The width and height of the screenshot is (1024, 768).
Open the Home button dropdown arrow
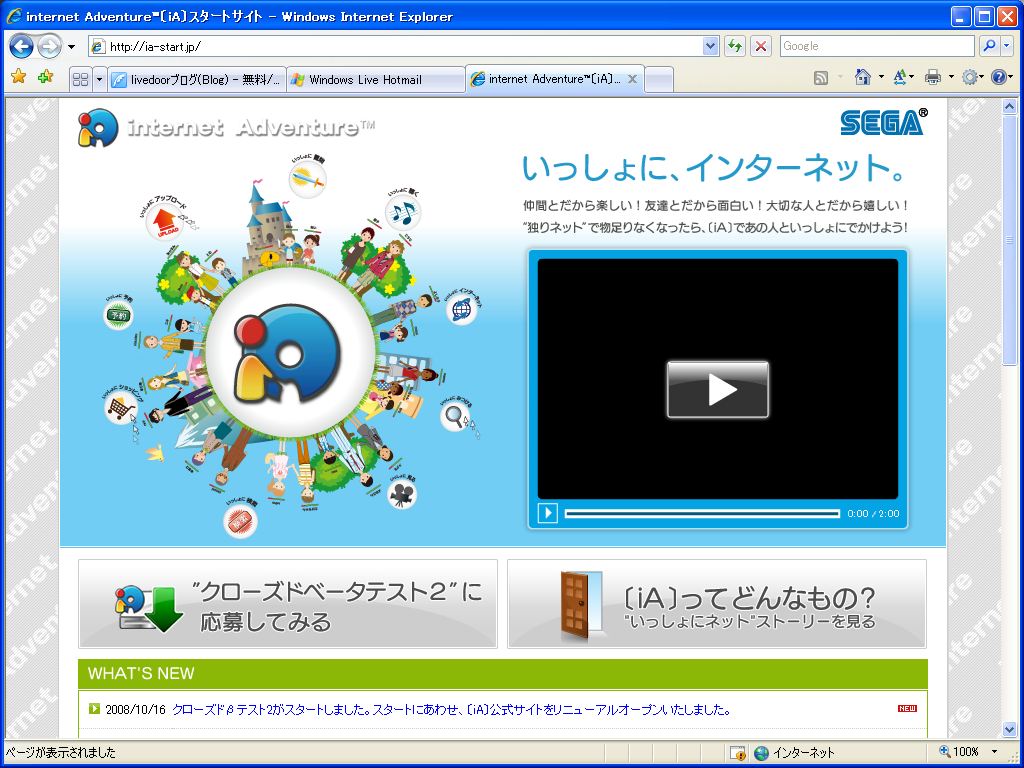click(881, 78)
